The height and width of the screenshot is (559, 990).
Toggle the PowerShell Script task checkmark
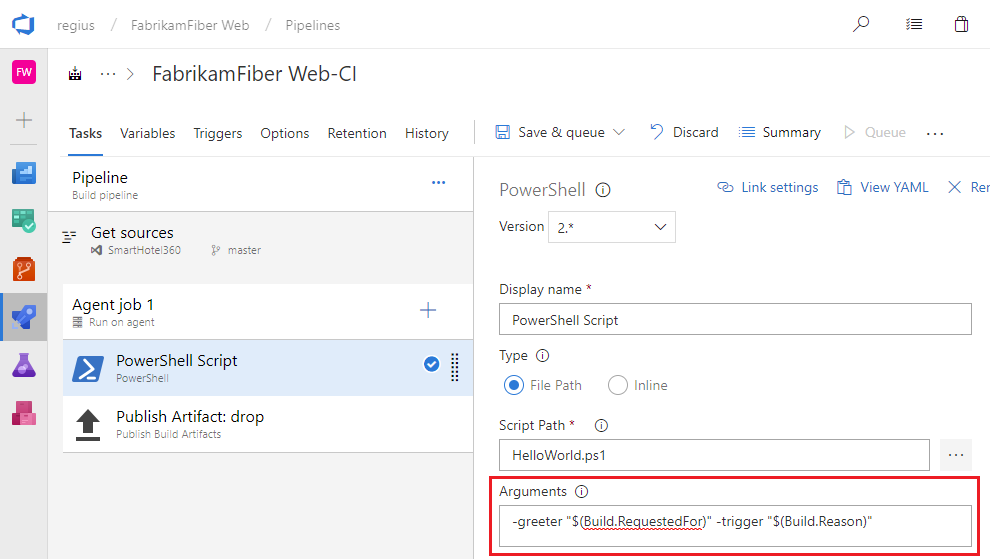coord(432,365)
